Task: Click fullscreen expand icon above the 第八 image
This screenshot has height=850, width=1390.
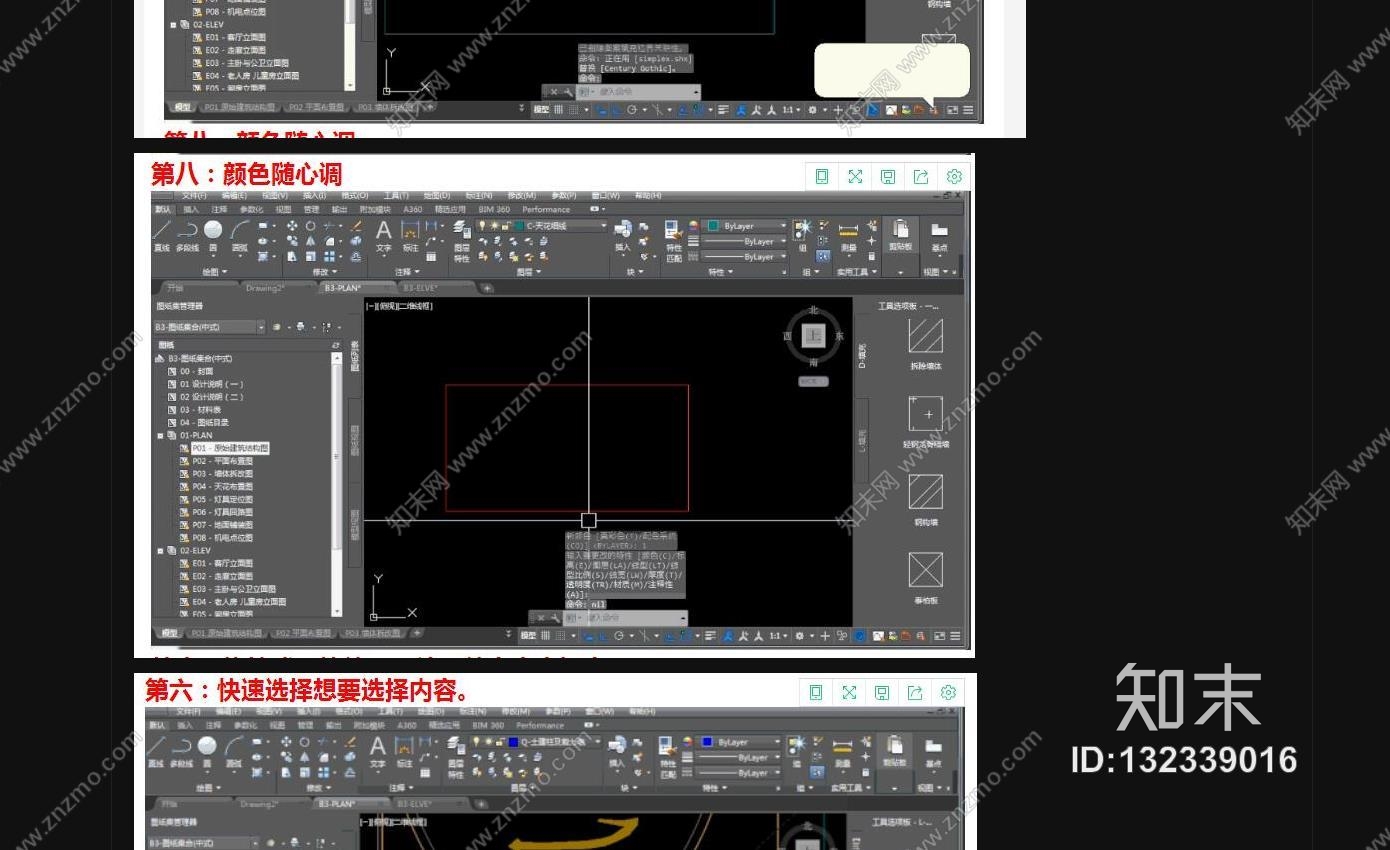Action: [855, 176]
